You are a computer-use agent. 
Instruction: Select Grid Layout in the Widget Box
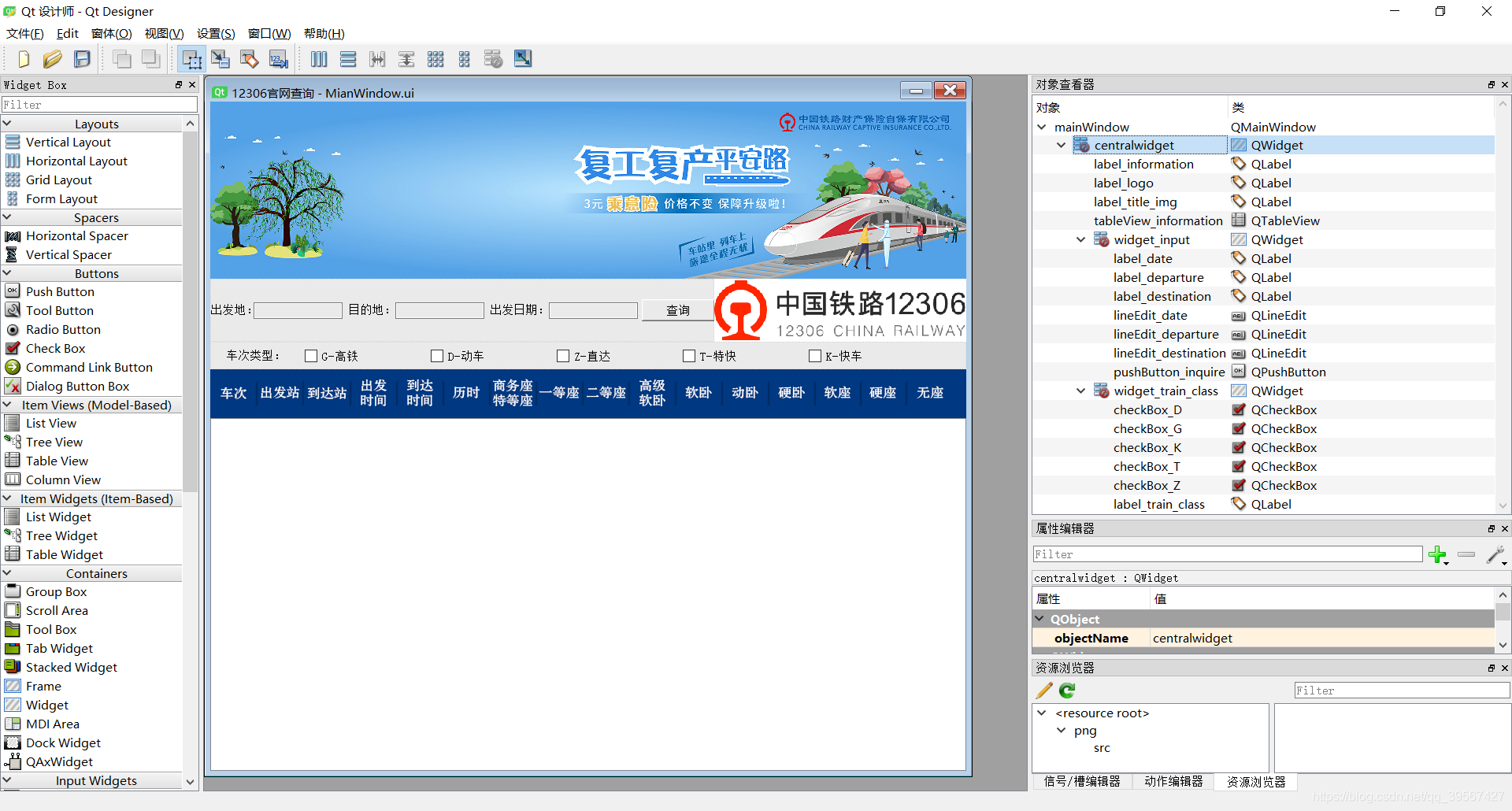(59, 180)
